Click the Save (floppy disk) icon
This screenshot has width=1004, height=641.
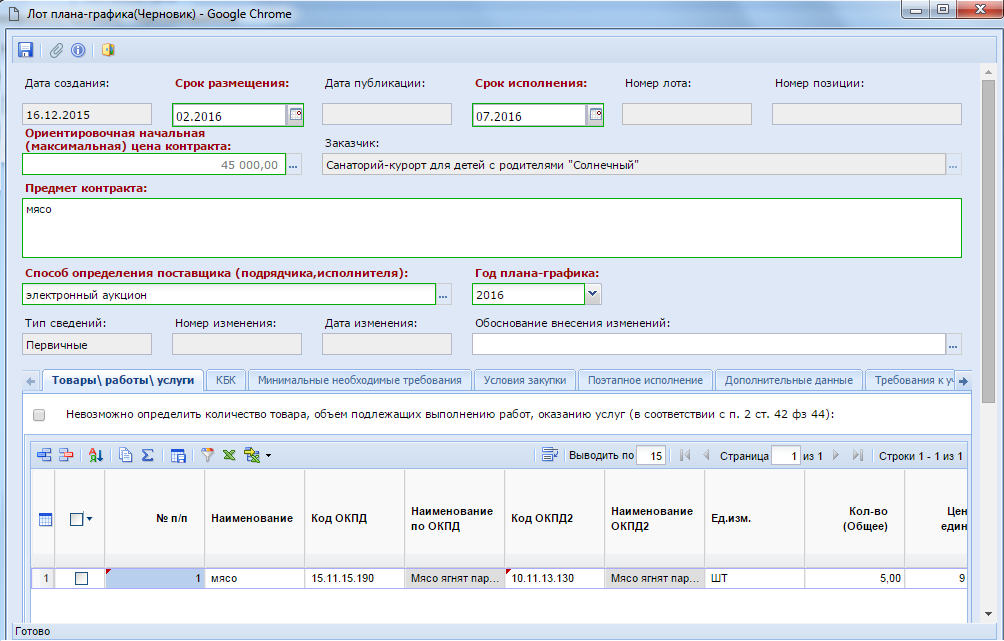pos(26,49)
